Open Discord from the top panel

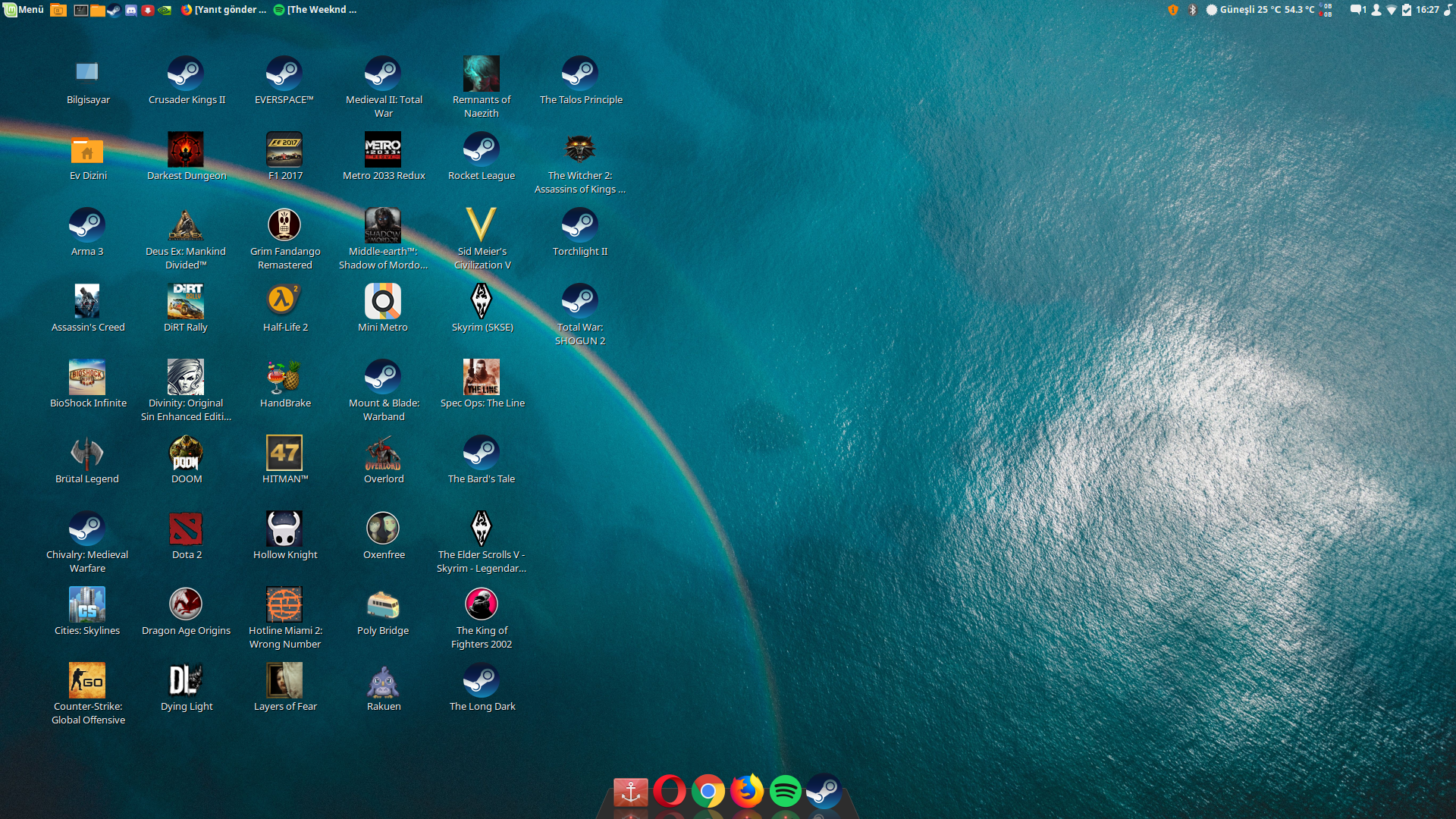(x=131, y=10)
